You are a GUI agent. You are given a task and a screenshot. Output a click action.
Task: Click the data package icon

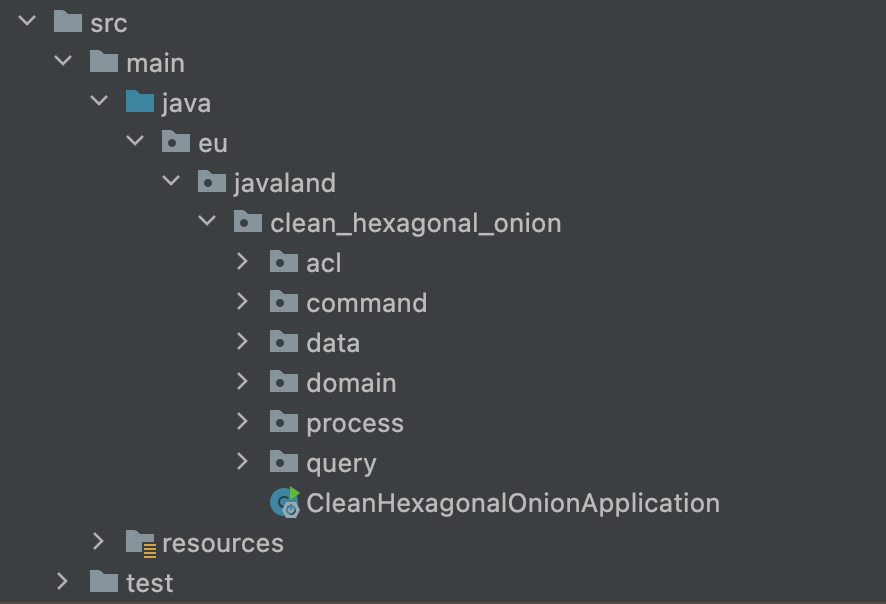click(284, 342)
